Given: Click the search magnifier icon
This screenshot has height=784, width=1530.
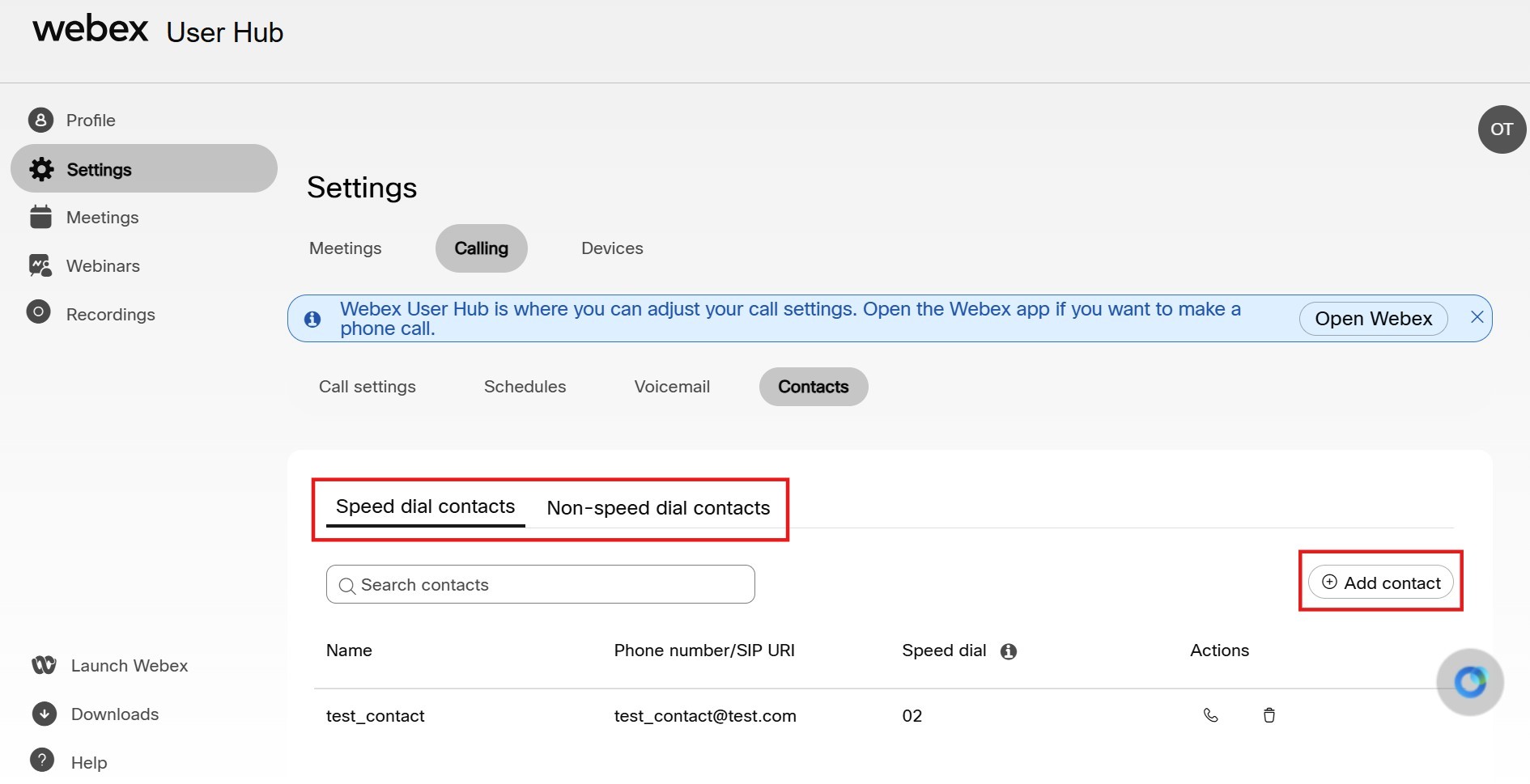Looking at the screenshot, I should (347, 586).
